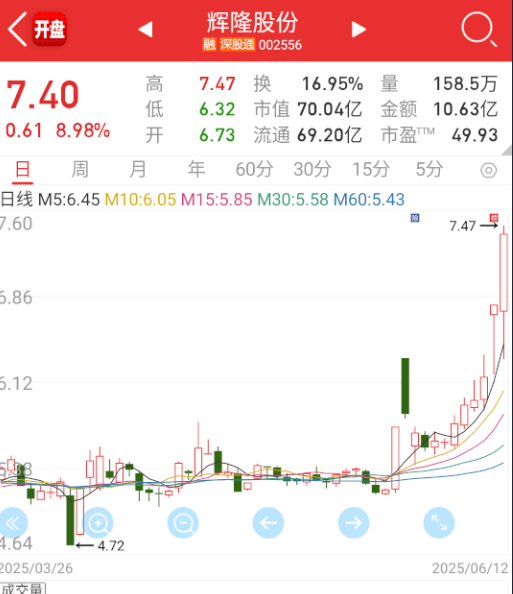Image resolution: width=513 pixels, height=594 pixels.
Task: Select the 5分 period tab
Action: coord(429,169)
